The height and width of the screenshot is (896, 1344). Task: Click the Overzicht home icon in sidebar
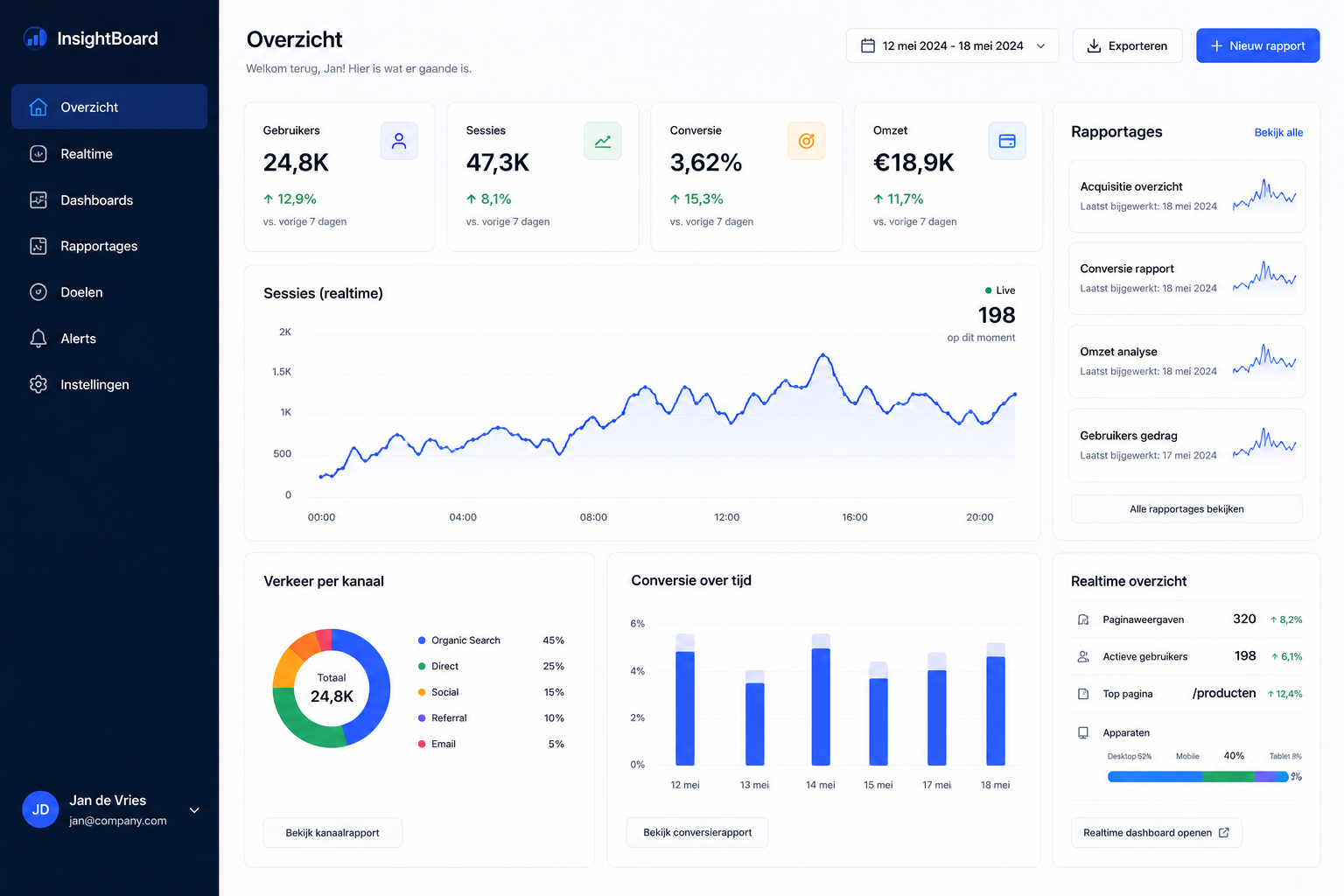point(38,107)
